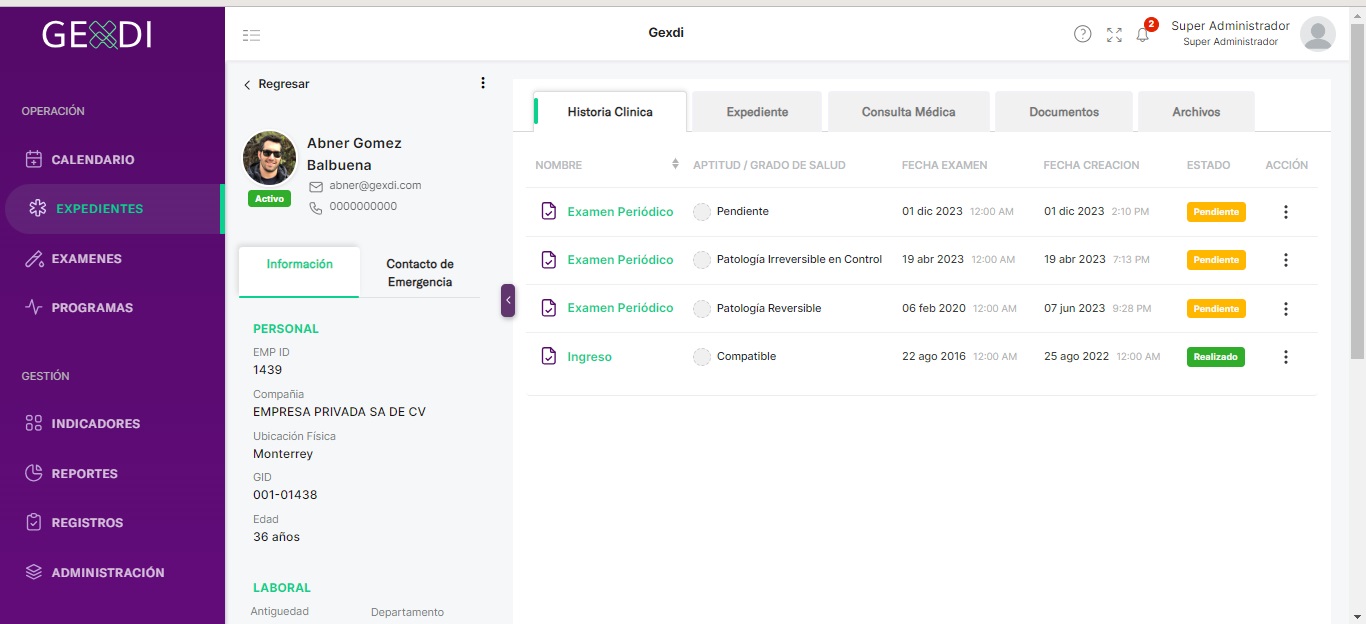The width and height of the screenshot is (1366, 624).
Task: Click Pendiente badge of 19 abr 2023 exam
Action: coord(1216,260)
